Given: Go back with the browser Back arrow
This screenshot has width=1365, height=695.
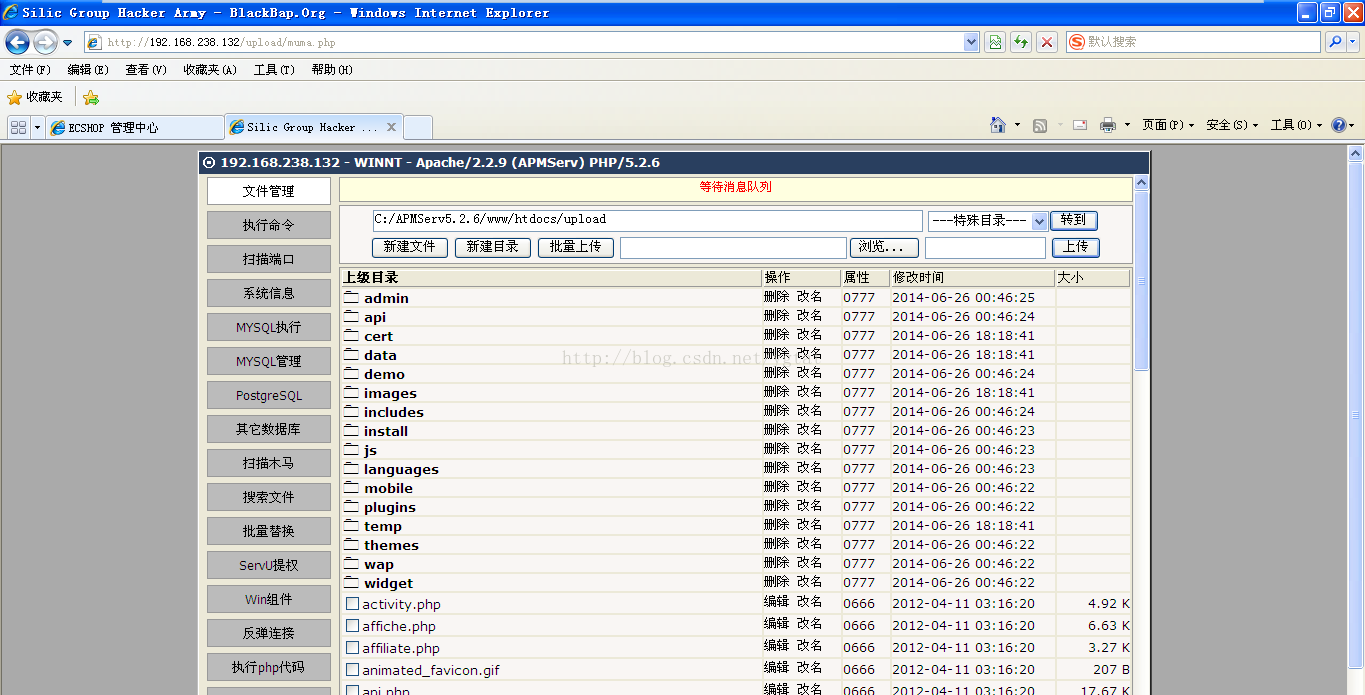Looking at the screenshot, I should (17, 42).
